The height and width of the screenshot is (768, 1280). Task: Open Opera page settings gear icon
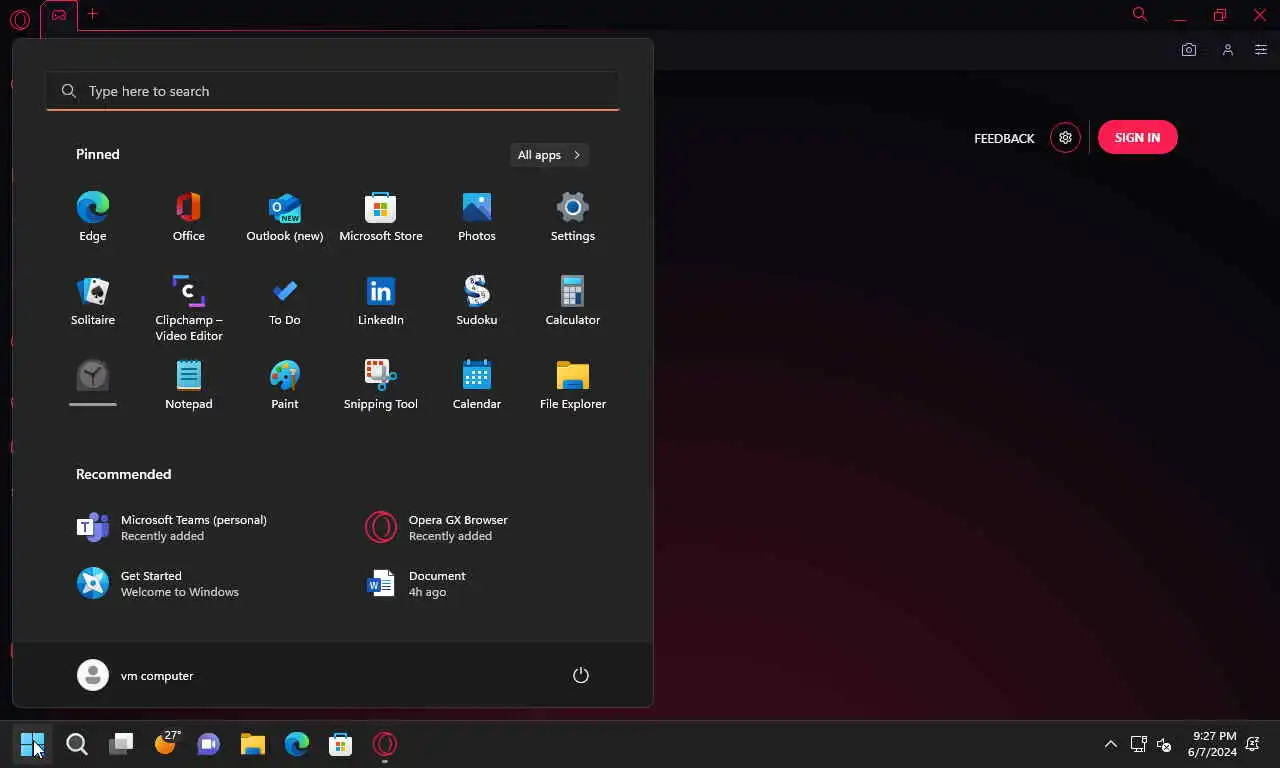tap(1065, 138)
